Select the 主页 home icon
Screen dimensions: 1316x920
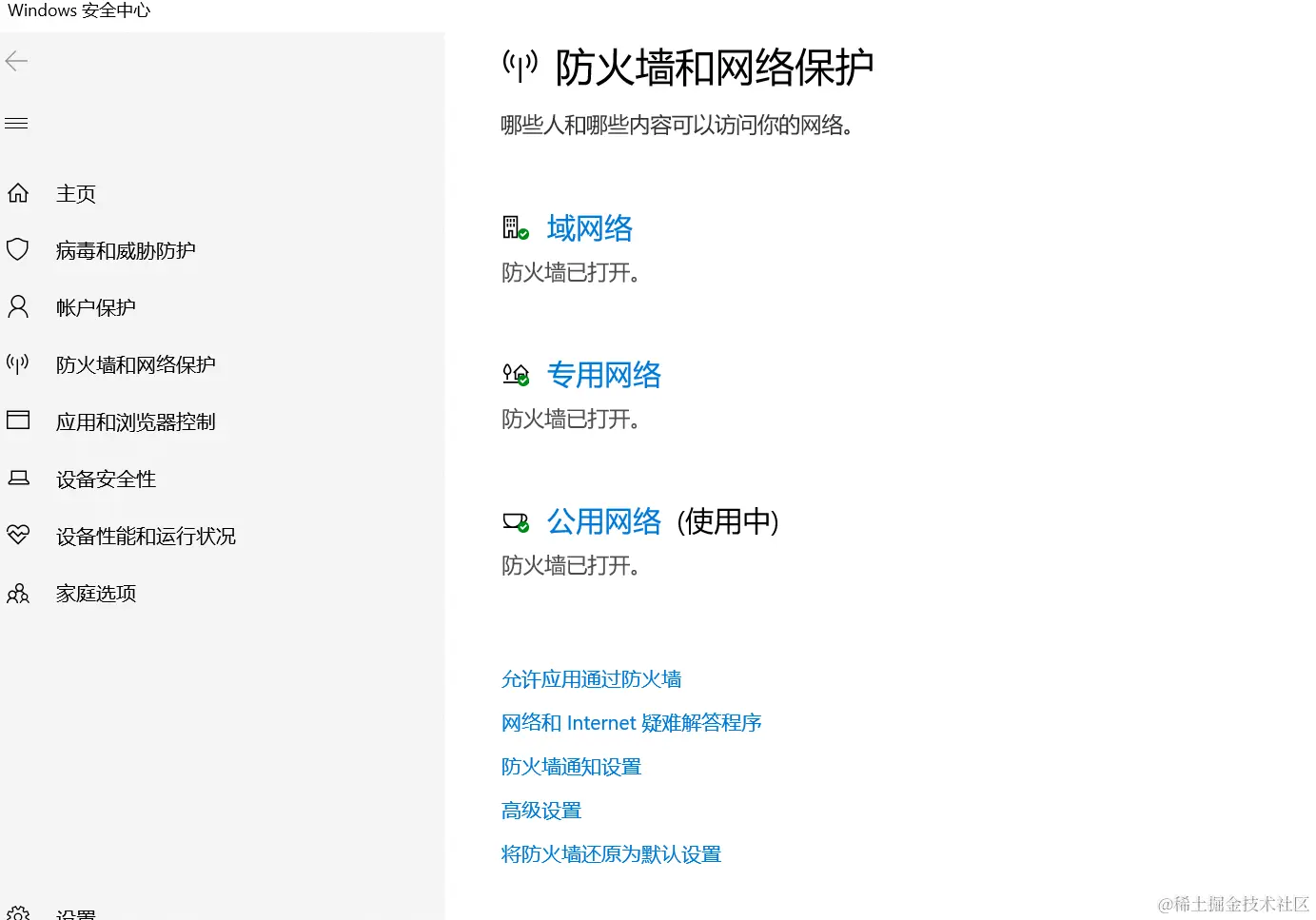click(18, 193)
